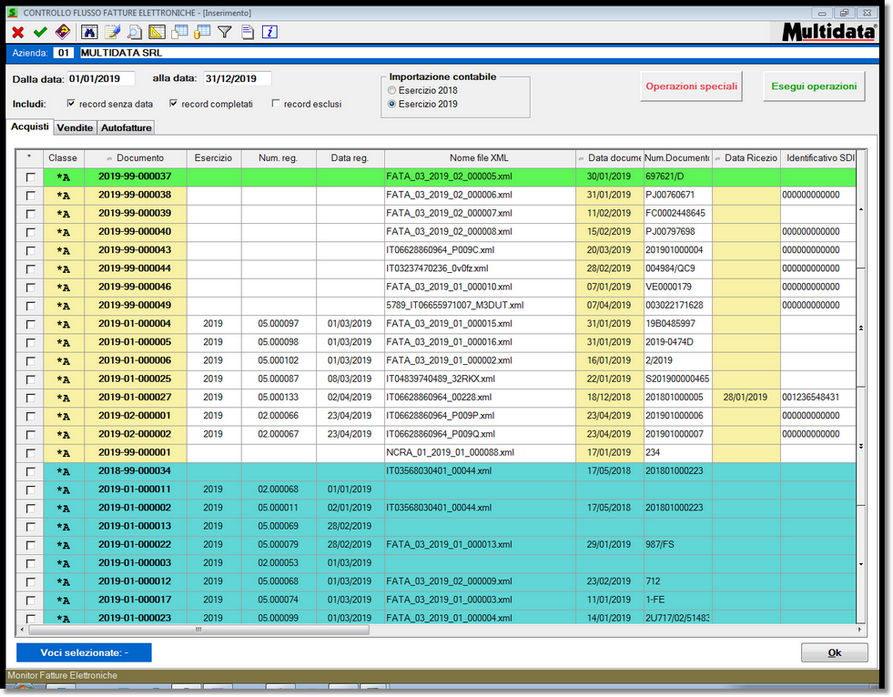This screenshot has width=893, height=697.
Task: Click the 'alla data' date field
Action: click(237, 79)
